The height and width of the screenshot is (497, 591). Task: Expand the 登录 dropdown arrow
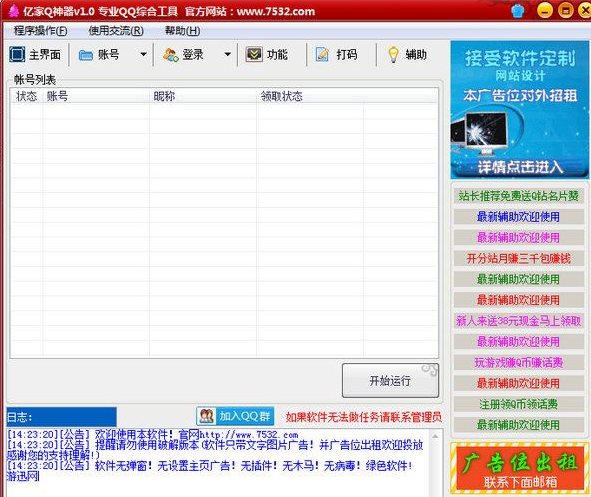(228, 55)
